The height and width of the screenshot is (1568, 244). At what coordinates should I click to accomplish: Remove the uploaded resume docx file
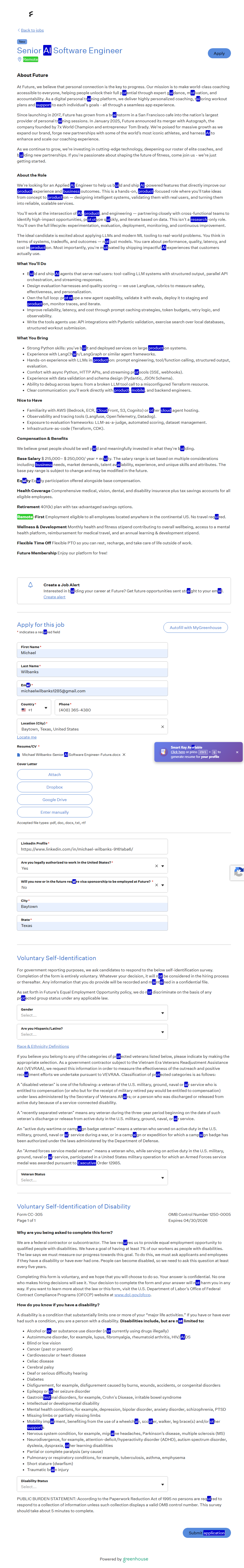tap(124, 754)
